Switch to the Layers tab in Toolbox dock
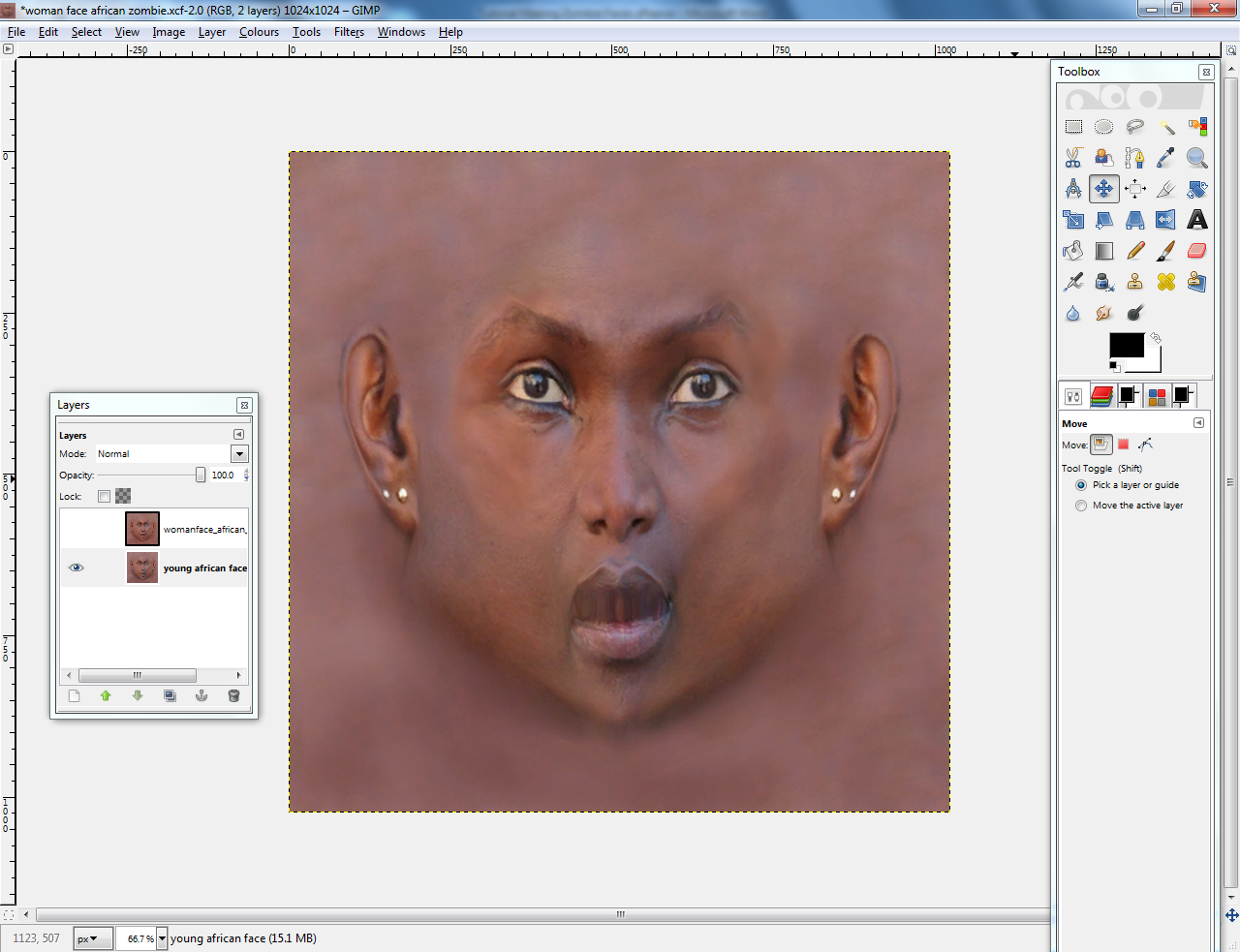The height and width of the screenshot is (952, 1240). click(1101, 395)
